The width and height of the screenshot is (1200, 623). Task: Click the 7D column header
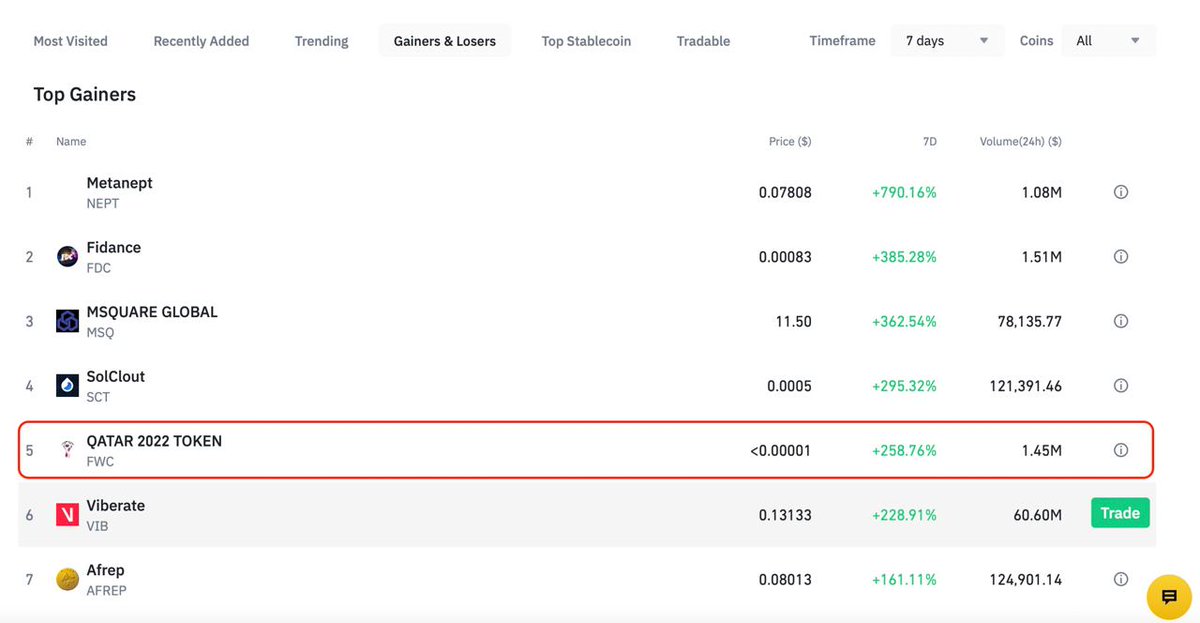click(x=929, y=142)
